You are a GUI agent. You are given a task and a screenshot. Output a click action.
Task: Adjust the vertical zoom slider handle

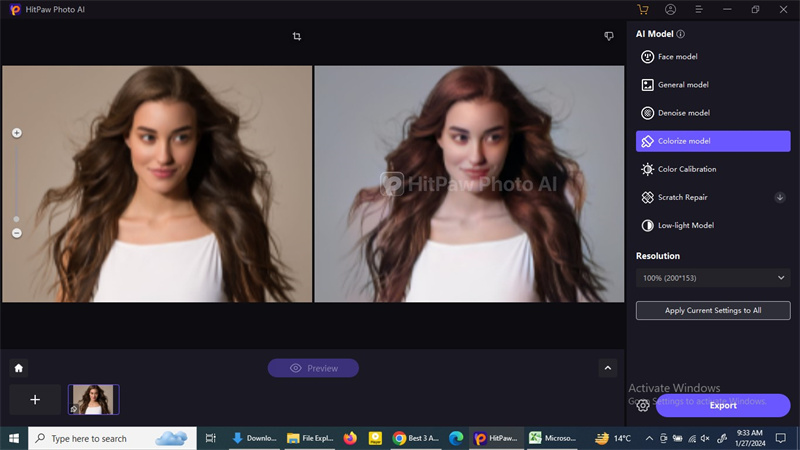17,219
